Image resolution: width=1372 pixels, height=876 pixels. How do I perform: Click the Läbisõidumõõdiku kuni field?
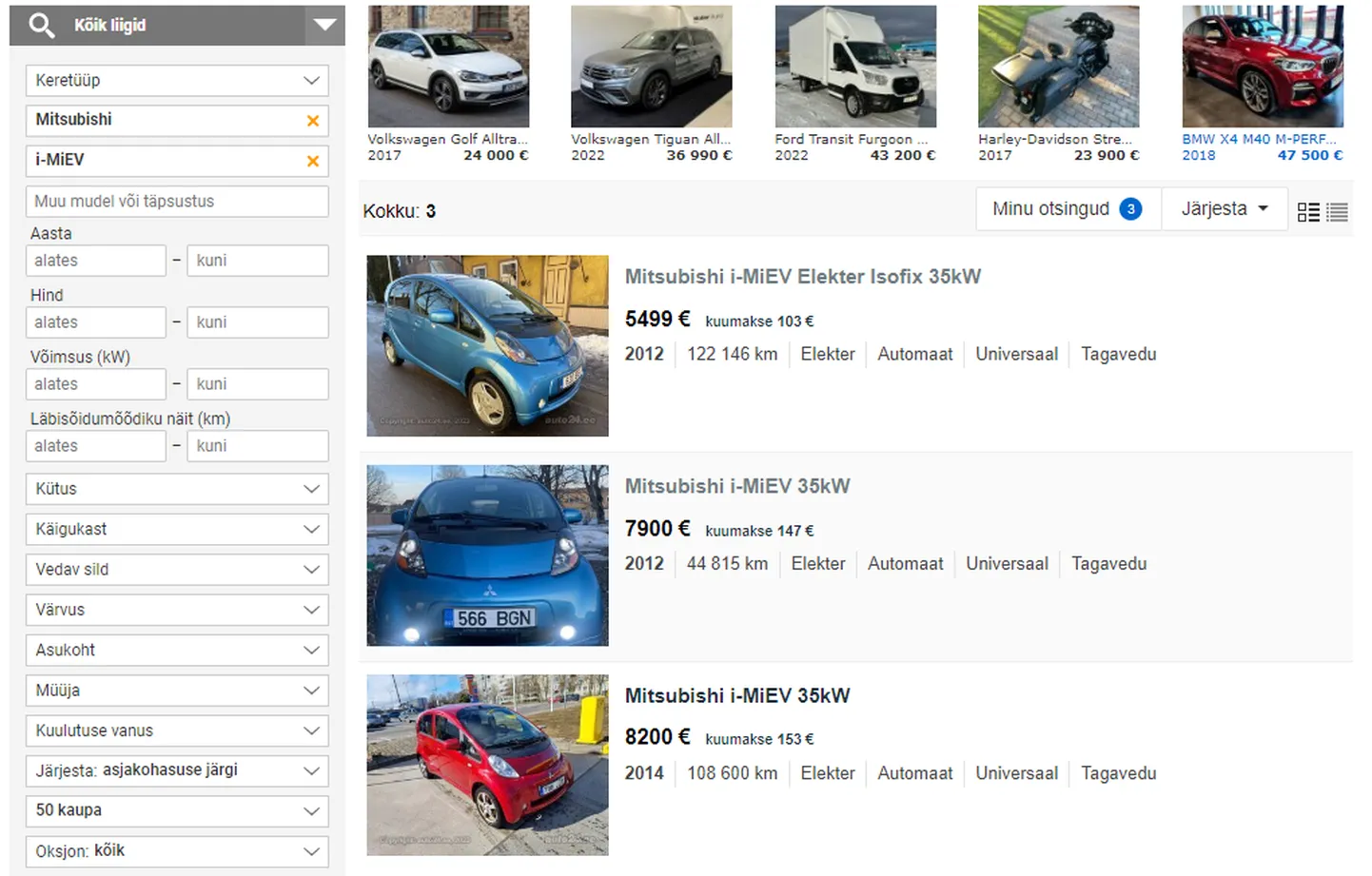[x=258, y=446]
